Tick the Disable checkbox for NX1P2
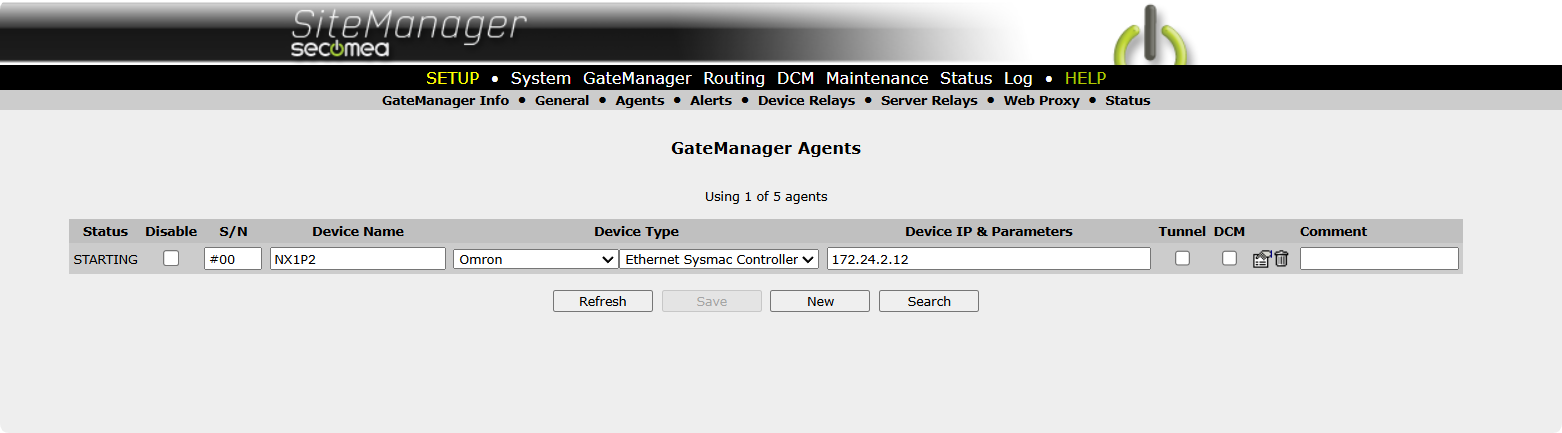 [x=171, y=258]
